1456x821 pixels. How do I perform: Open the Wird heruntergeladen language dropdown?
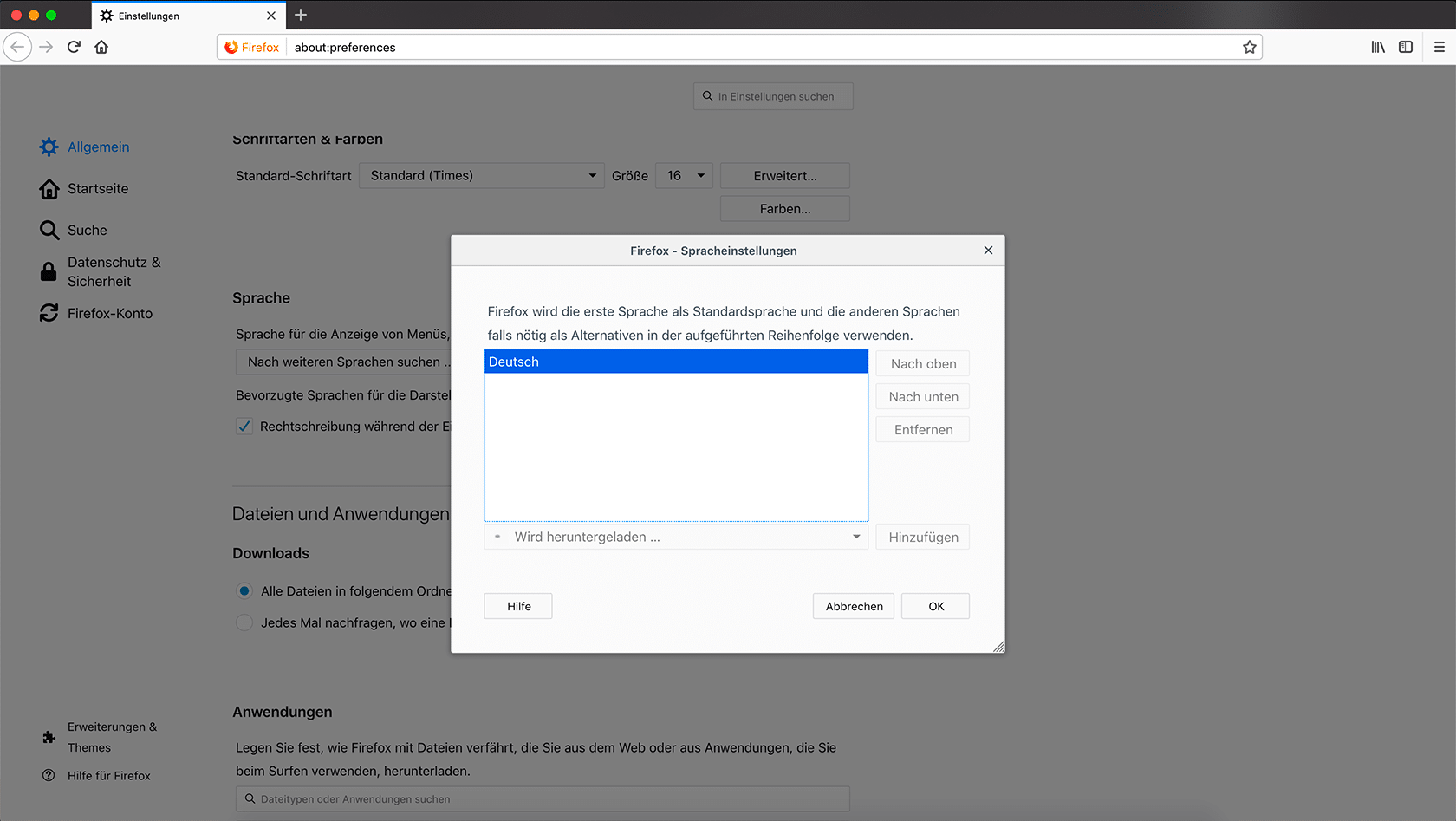[x=676, y=537]
